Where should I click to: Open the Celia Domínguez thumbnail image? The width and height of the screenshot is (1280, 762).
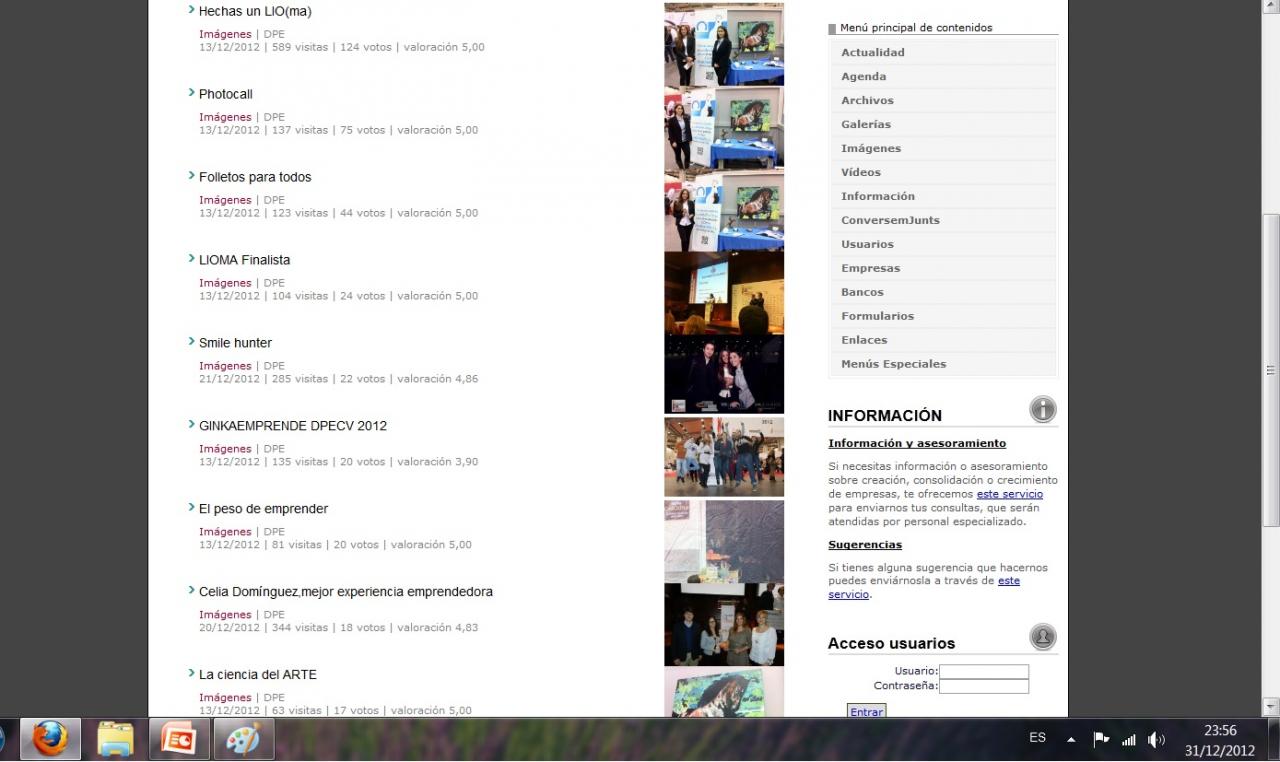click(x=724, y=625)
